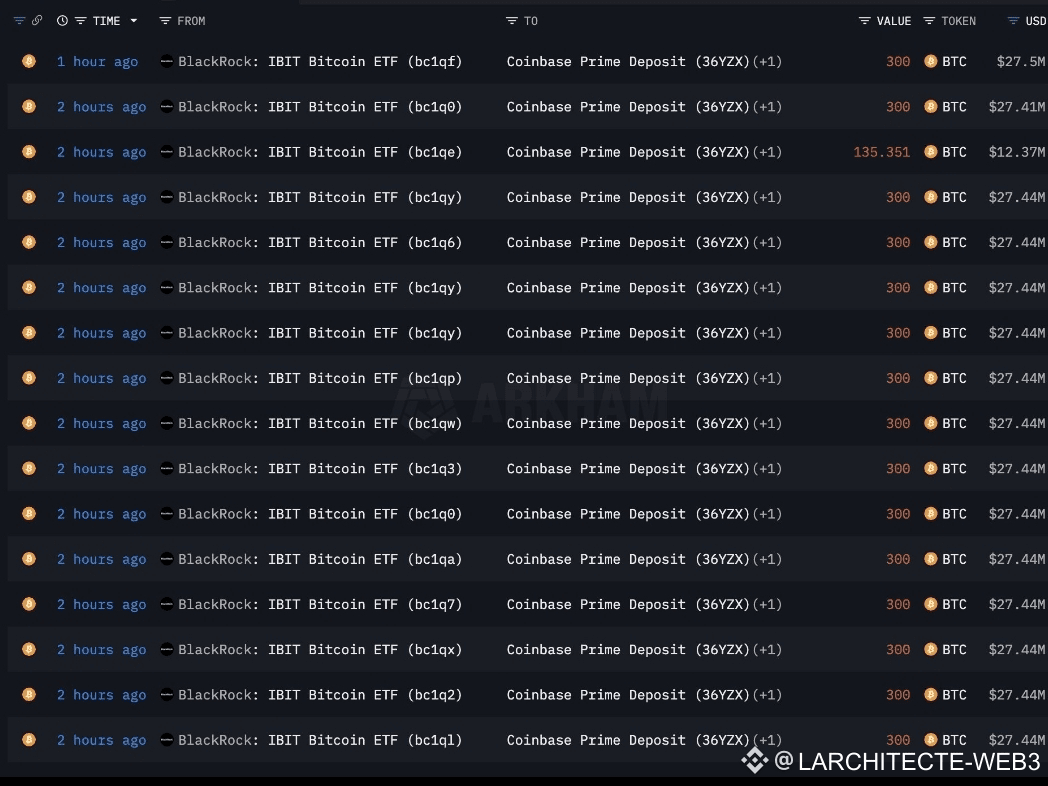
Task: Sort by the TIME column header
Action: tap(106, 21)
